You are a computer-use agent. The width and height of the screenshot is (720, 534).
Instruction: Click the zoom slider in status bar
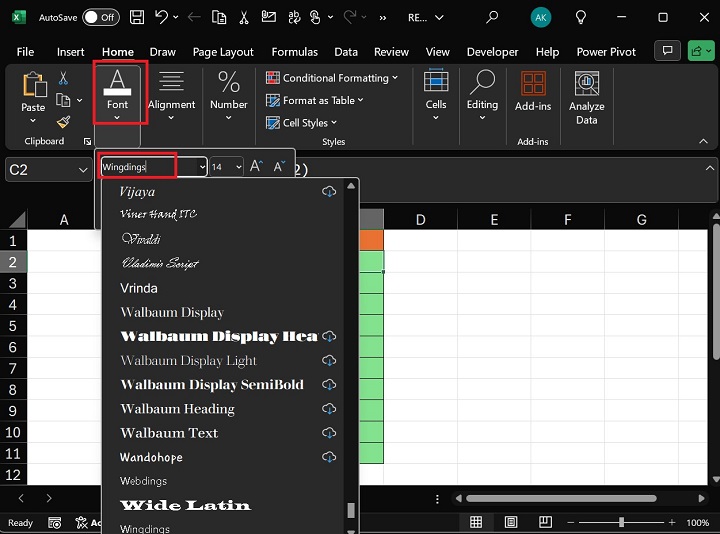tap(621, 522)
